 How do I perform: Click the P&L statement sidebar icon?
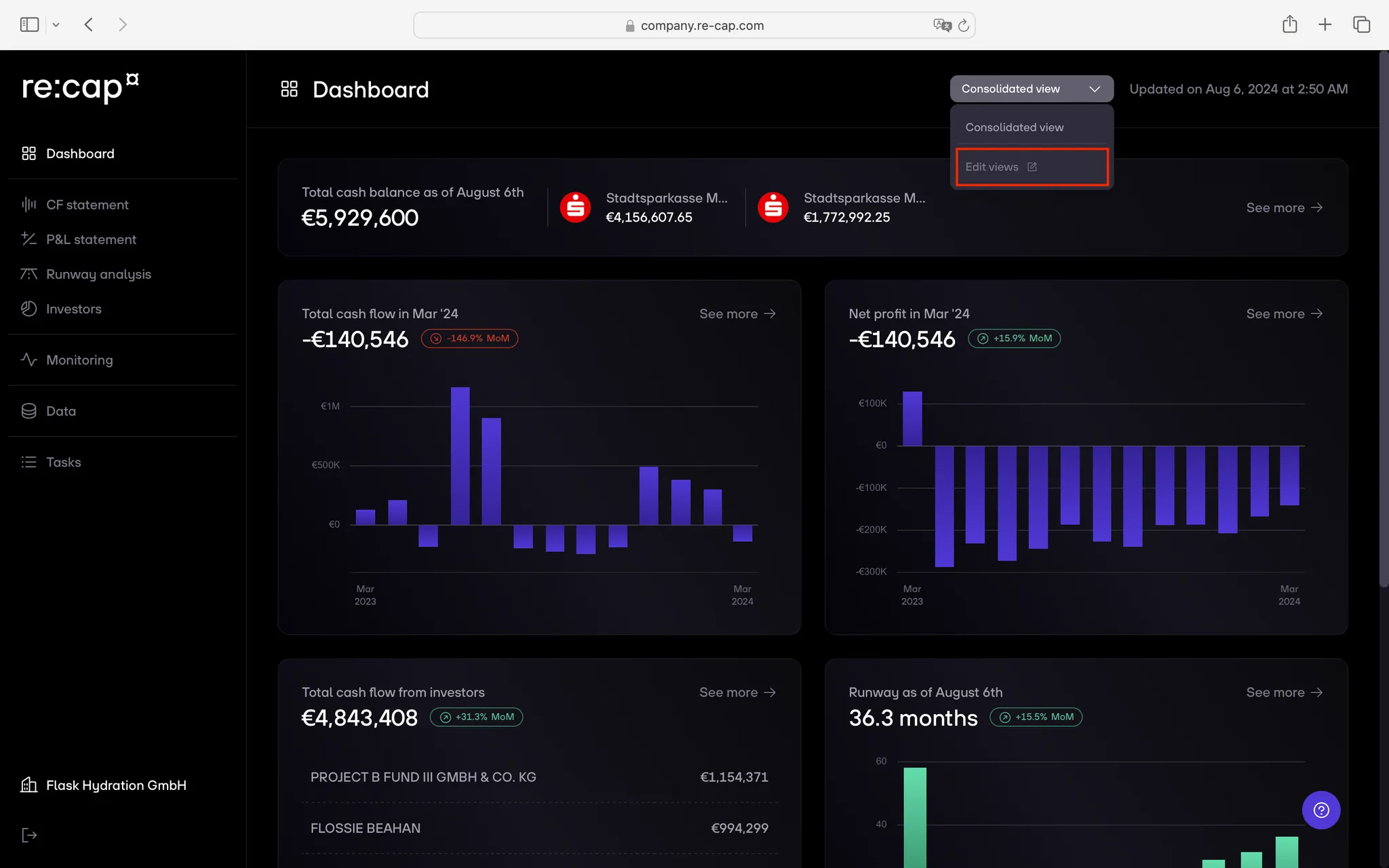coord(27,239)
